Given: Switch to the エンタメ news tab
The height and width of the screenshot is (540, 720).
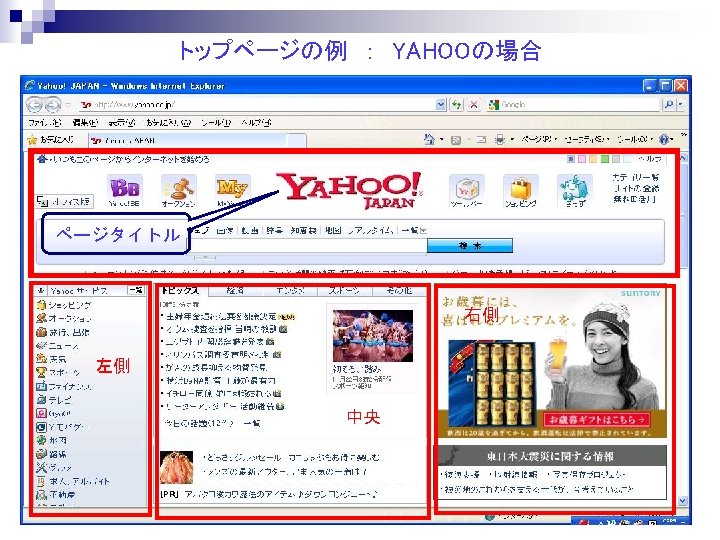Looking at the screenshot, I should (x=290, y=291).
